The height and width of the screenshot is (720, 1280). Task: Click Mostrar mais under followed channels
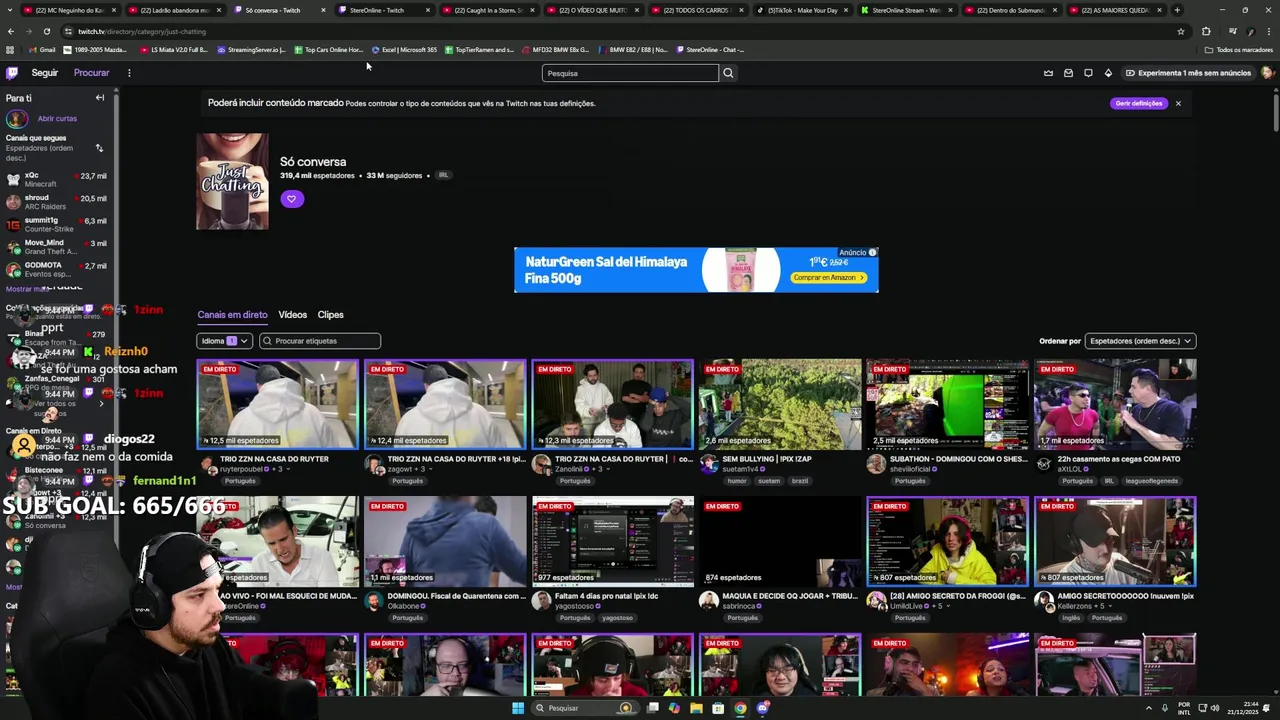[x=26, y=289]
